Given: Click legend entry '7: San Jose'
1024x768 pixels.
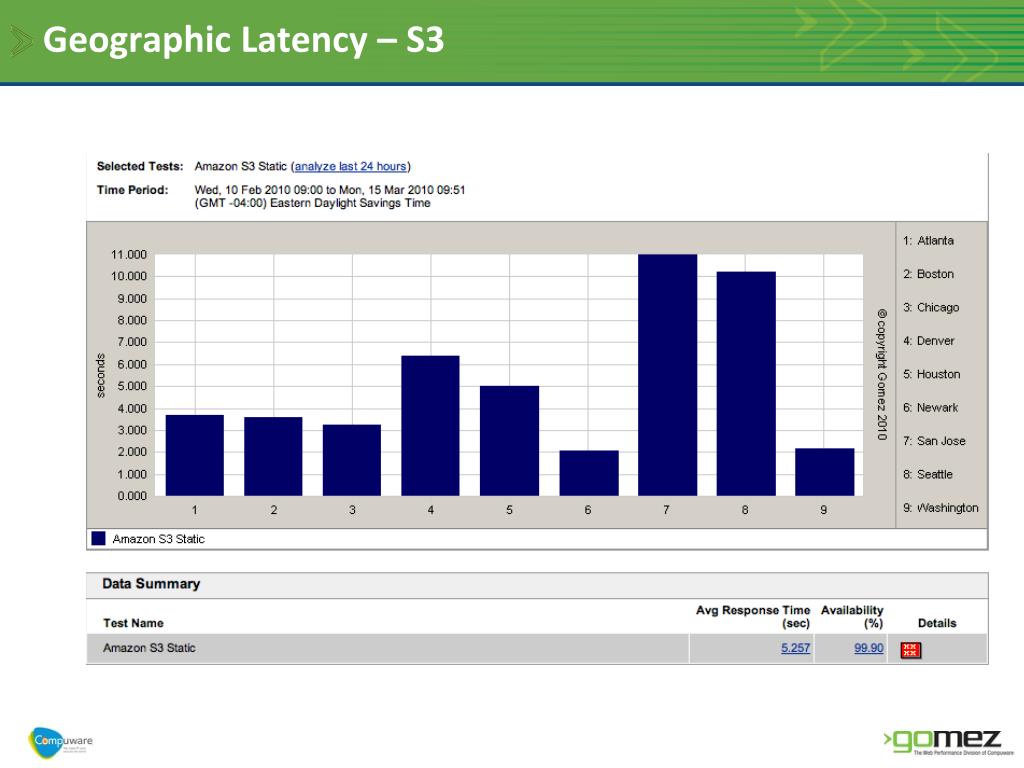Looking at the screenshot, I should pos(934,441).
